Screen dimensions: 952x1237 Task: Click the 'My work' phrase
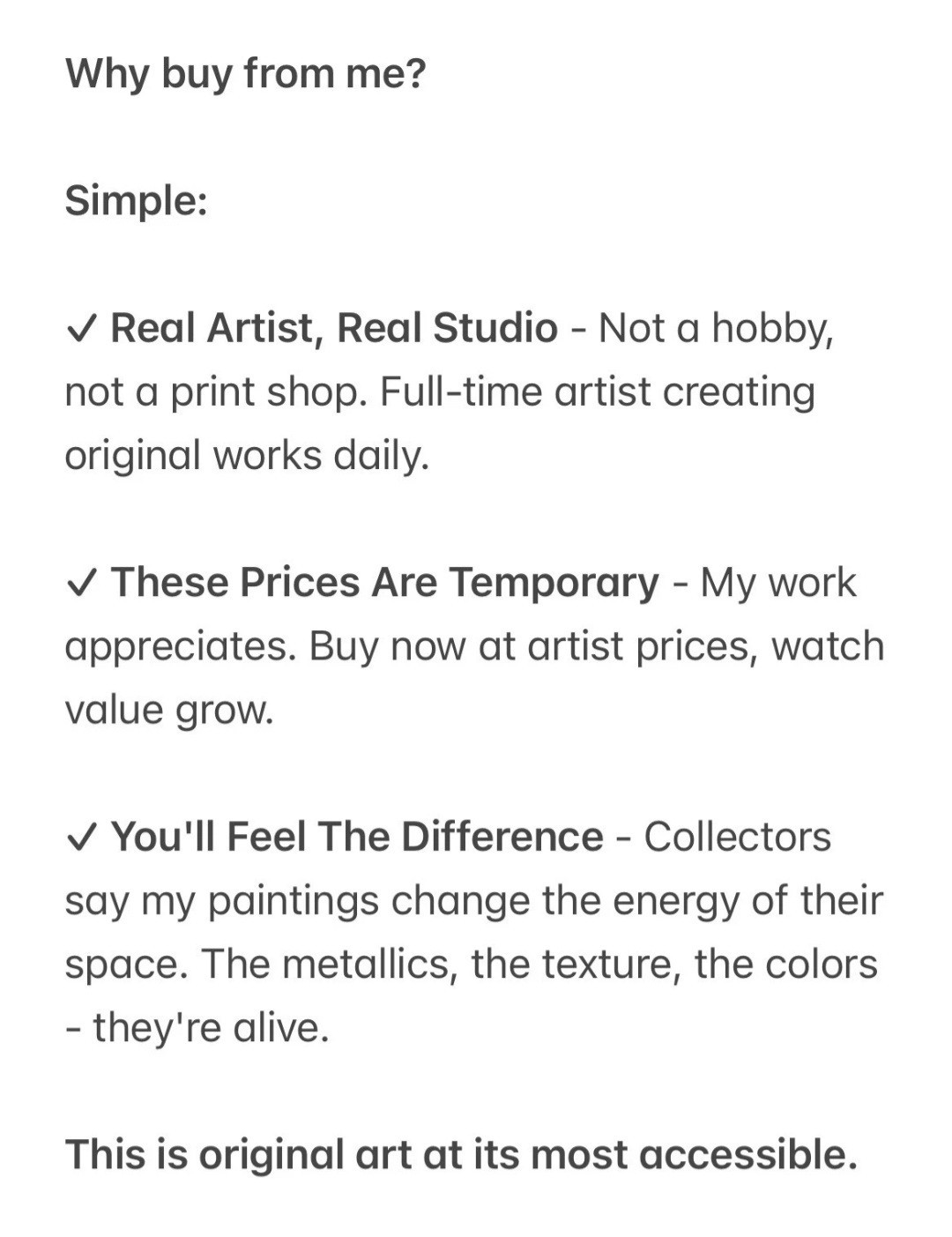778,583
